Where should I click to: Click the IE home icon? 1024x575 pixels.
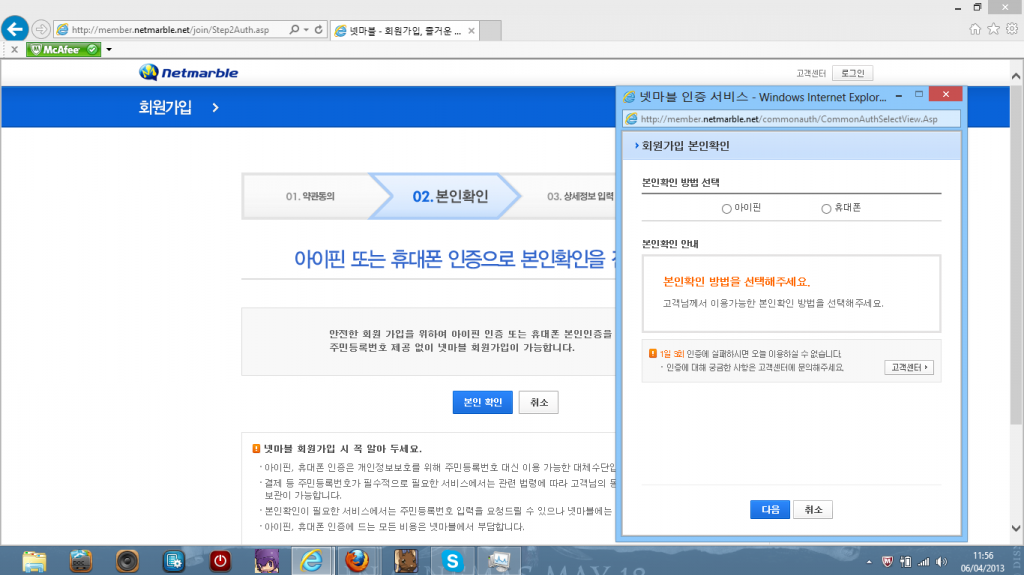(975, 29)
